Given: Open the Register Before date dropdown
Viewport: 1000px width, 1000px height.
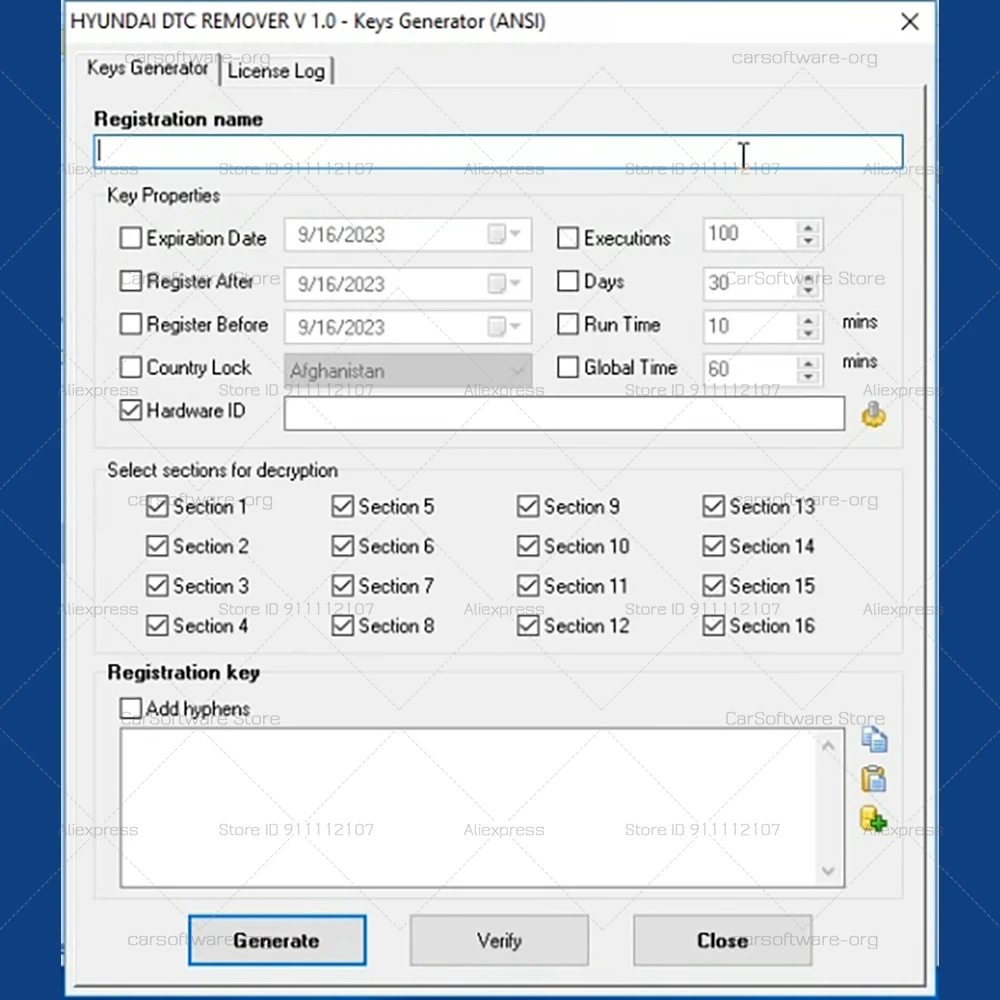Looking at the screenshot, I should tap(505, 327).
